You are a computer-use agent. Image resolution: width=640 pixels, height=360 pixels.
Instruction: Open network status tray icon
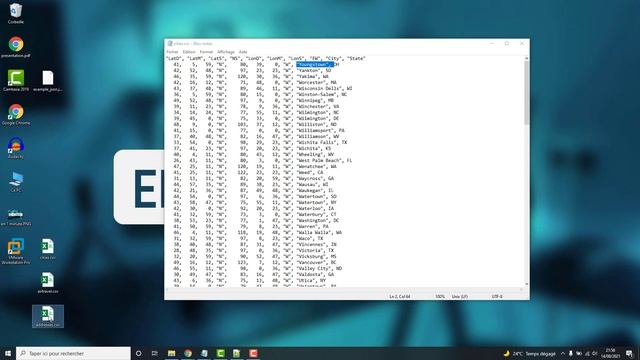pos(587,353)
